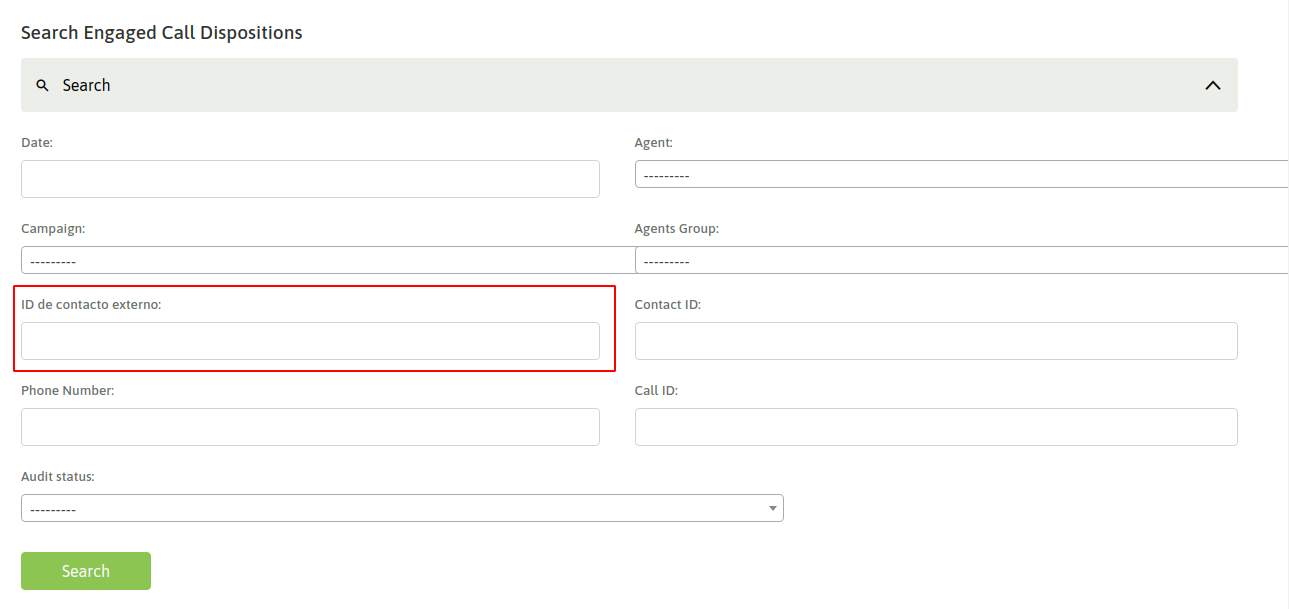This screenshot has width=1289, height=609.
Task: Click the Call ID input field
Action: tap(936, 427)
